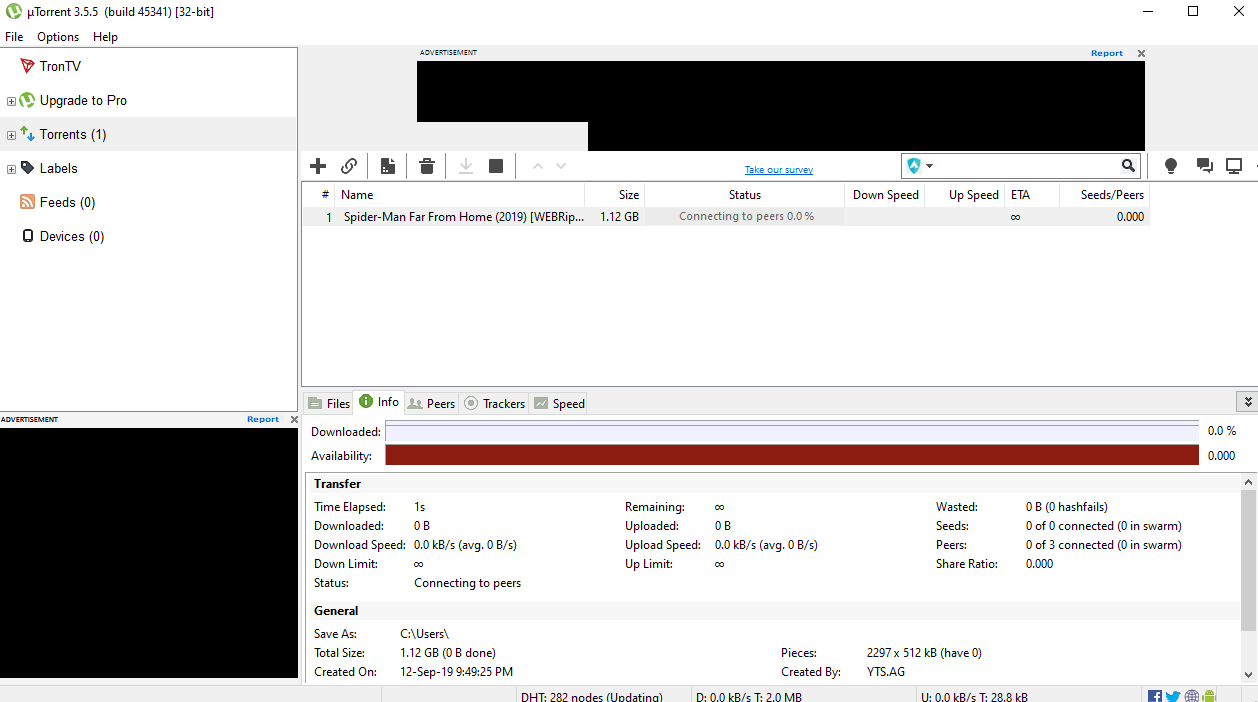This screenshot has width=1258, height=702.
Task: Click Report link above top advertisement
Action: pos(1107,53)
